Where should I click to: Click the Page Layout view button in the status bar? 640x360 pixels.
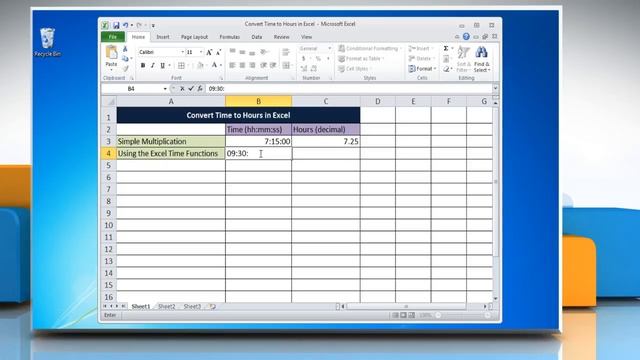point(403,315)
